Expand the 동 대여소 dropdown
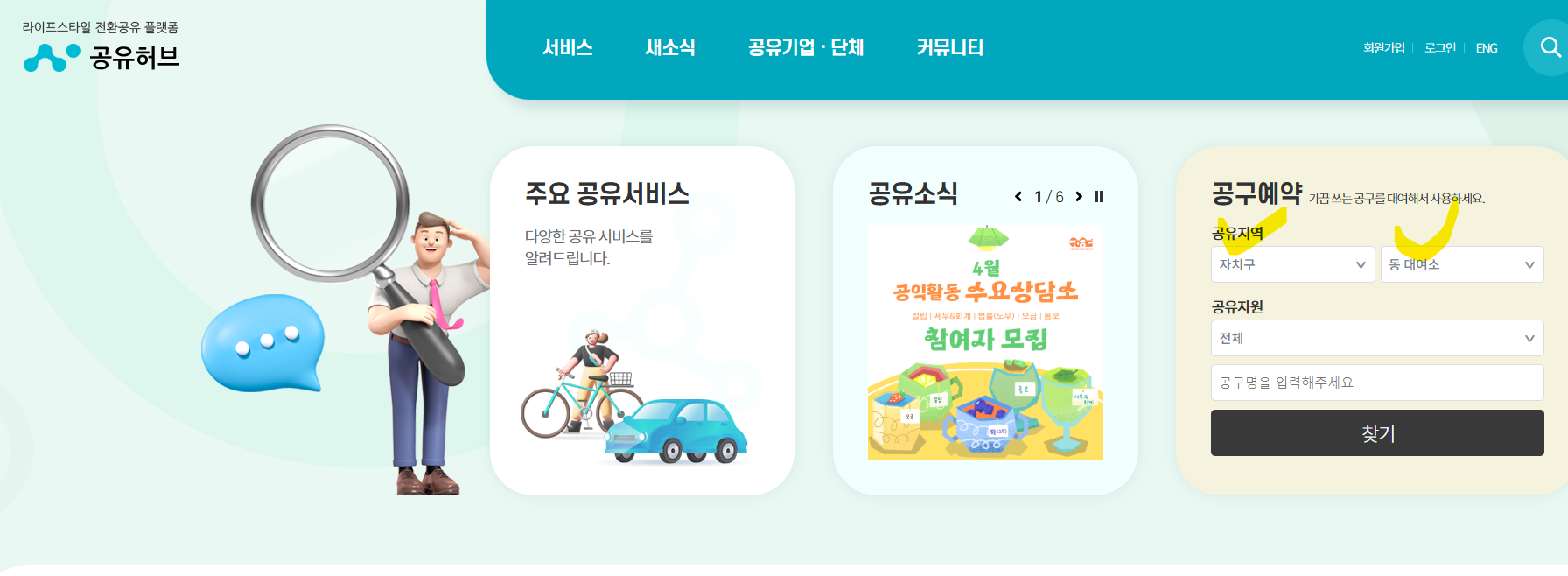Viewport: 1568px width, 576px height. click(1462, 264)
